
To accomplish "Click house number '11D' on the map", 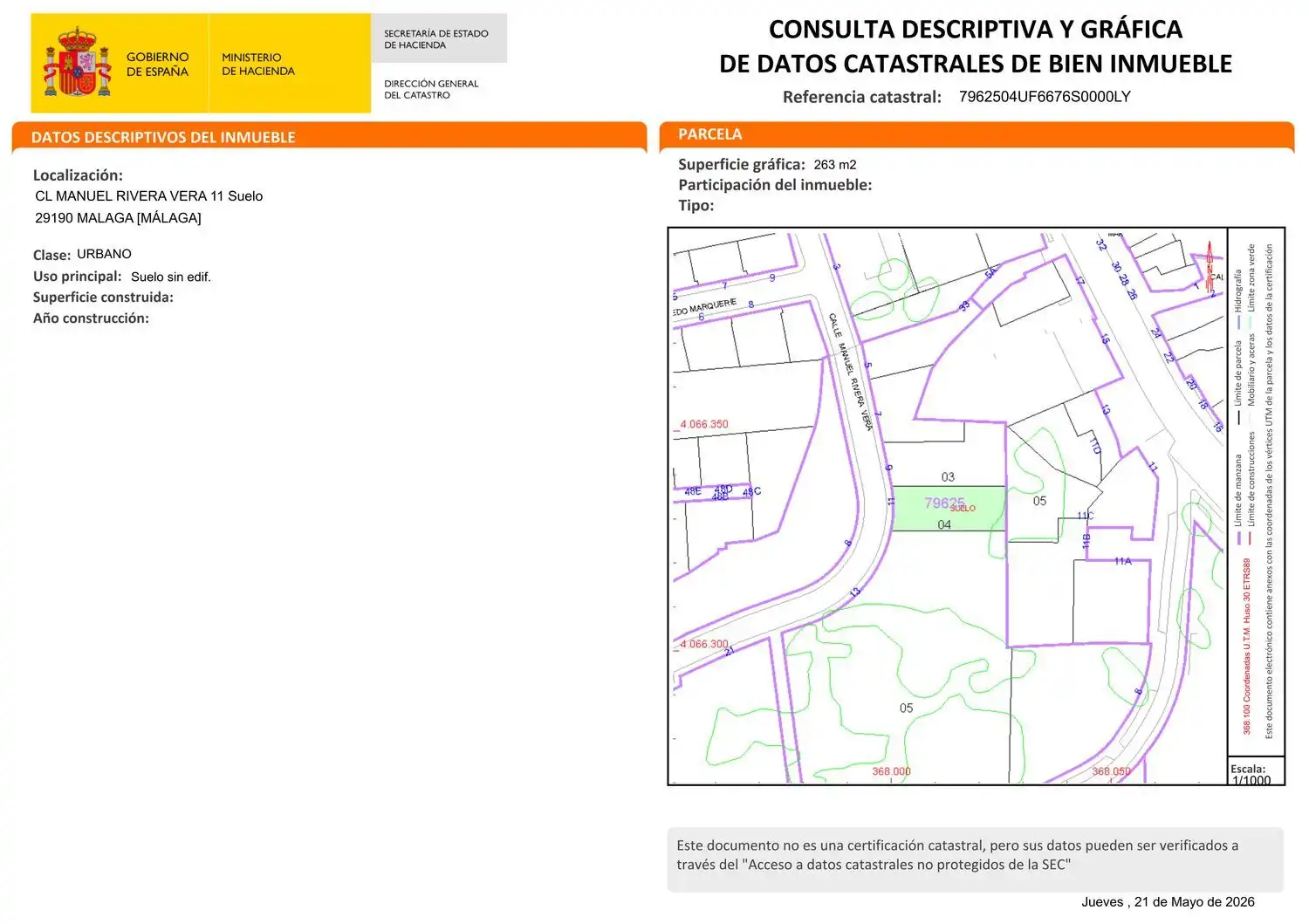I will coord(1095,447).
